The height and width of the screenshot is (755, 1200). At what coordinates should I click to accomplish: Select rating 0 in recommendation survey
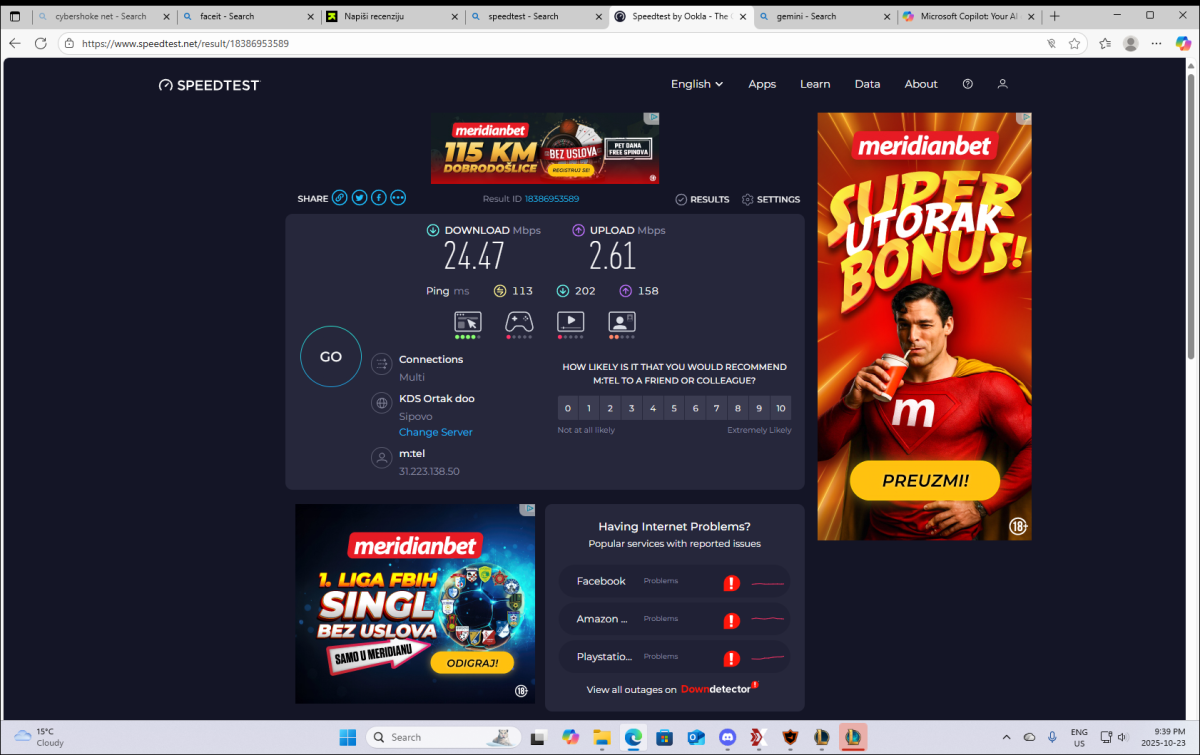click(x=568, y=408)
